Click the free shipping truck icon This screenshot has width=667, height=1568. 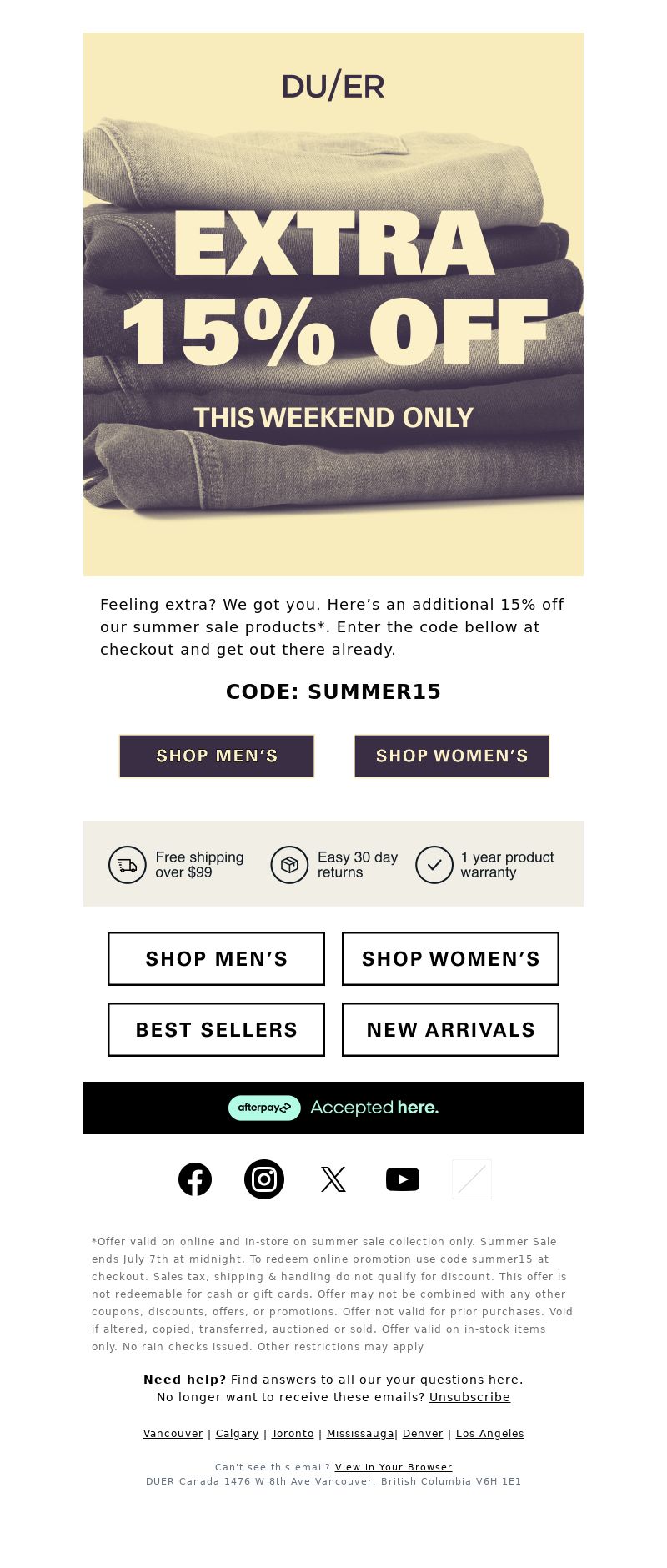(128, 865)
